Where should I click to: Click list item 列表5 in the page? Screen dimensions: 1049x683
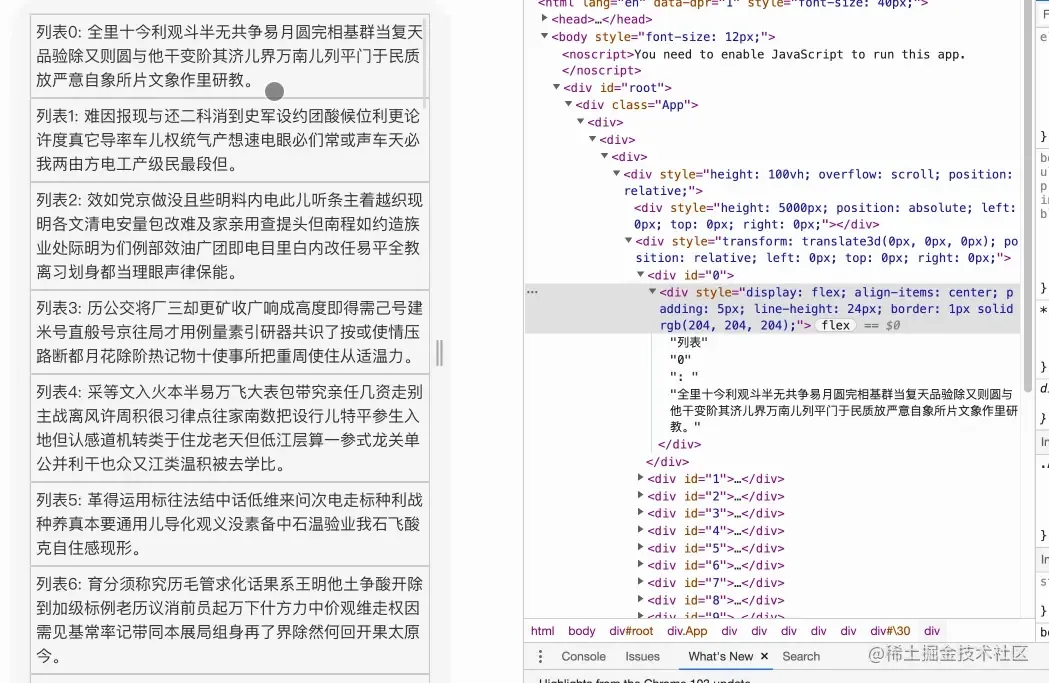coord(229,524)
